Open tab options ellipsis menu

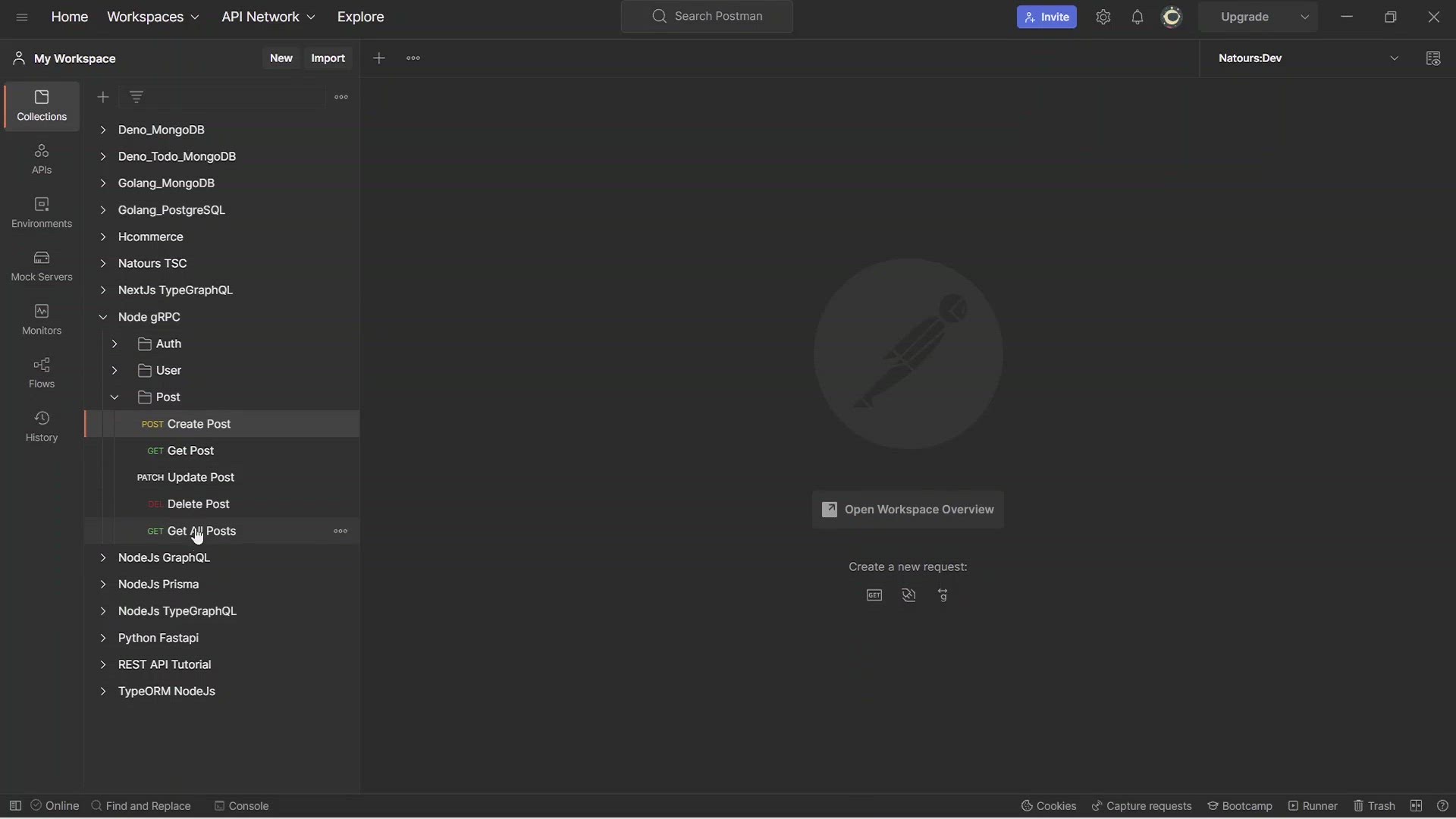(x=413, y=58)
